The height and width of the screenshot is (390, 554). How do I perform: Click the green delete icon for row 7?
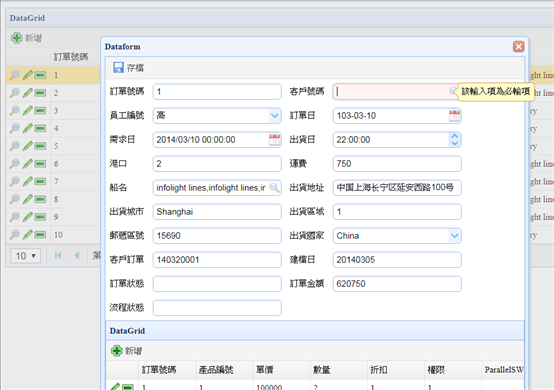coord(40,181)
